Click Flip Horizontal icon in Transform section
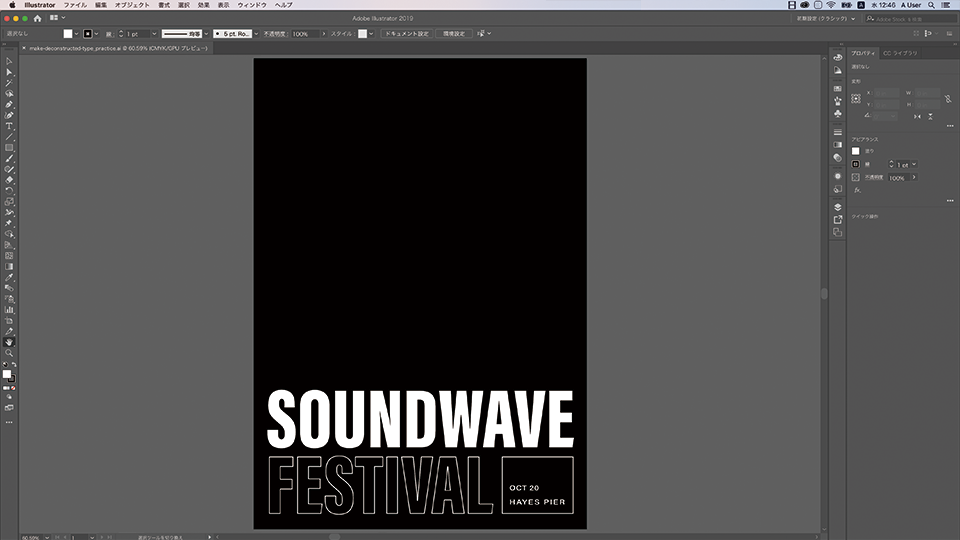 pos(917,116)
